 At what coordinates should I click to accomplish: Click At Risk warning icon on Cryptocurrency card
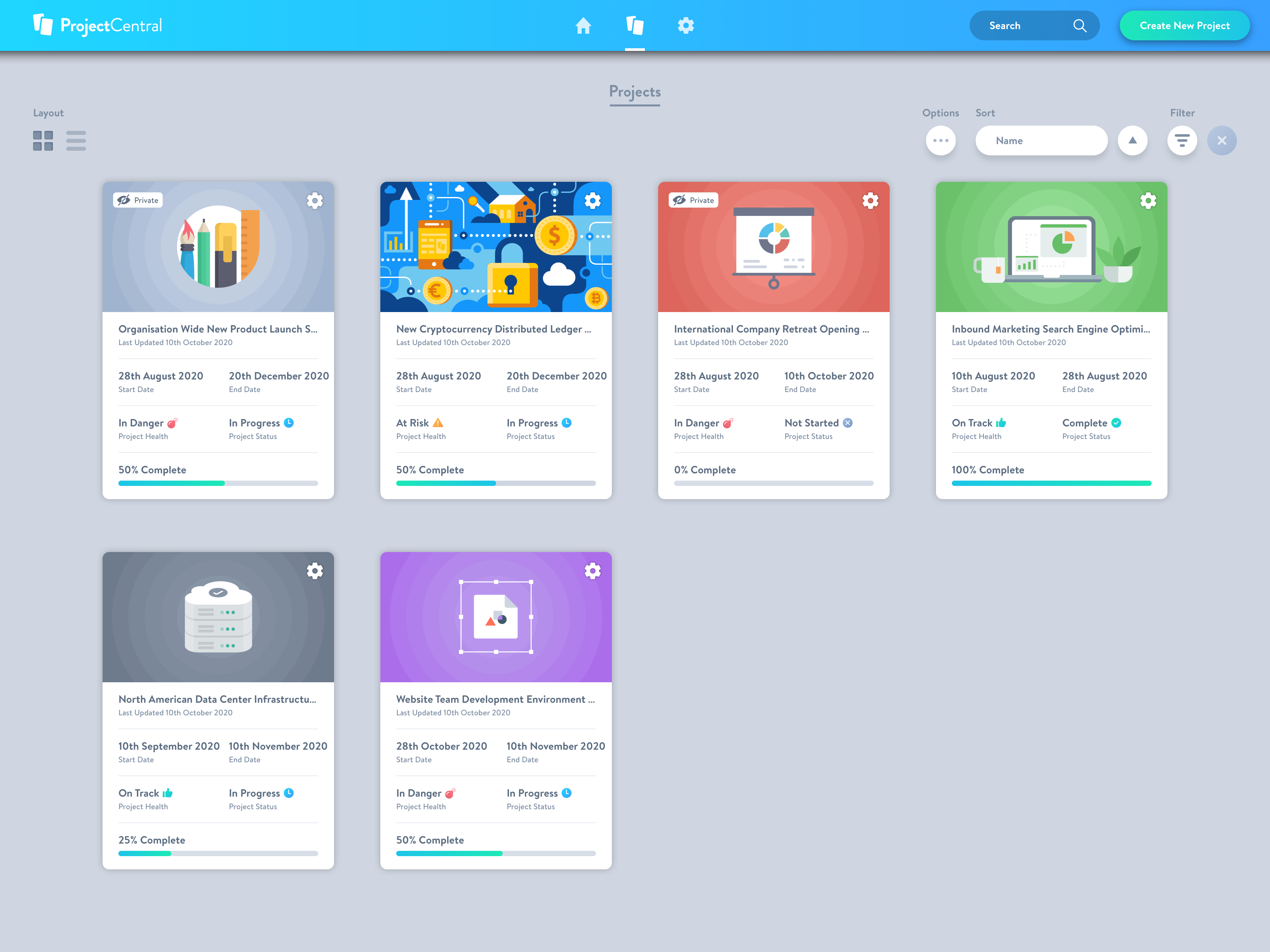pos(438,423)
